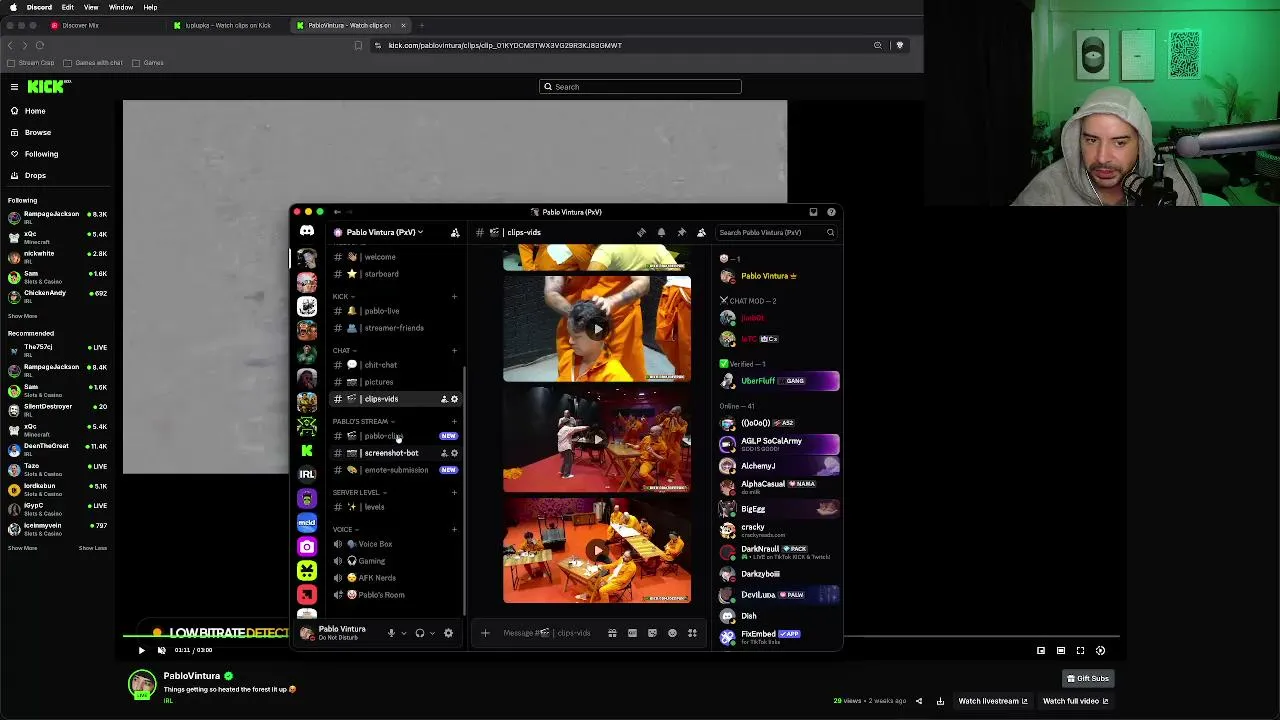1280x720 pixels.
Task: Open GIF picker in message bar
Action: [632, 633]
